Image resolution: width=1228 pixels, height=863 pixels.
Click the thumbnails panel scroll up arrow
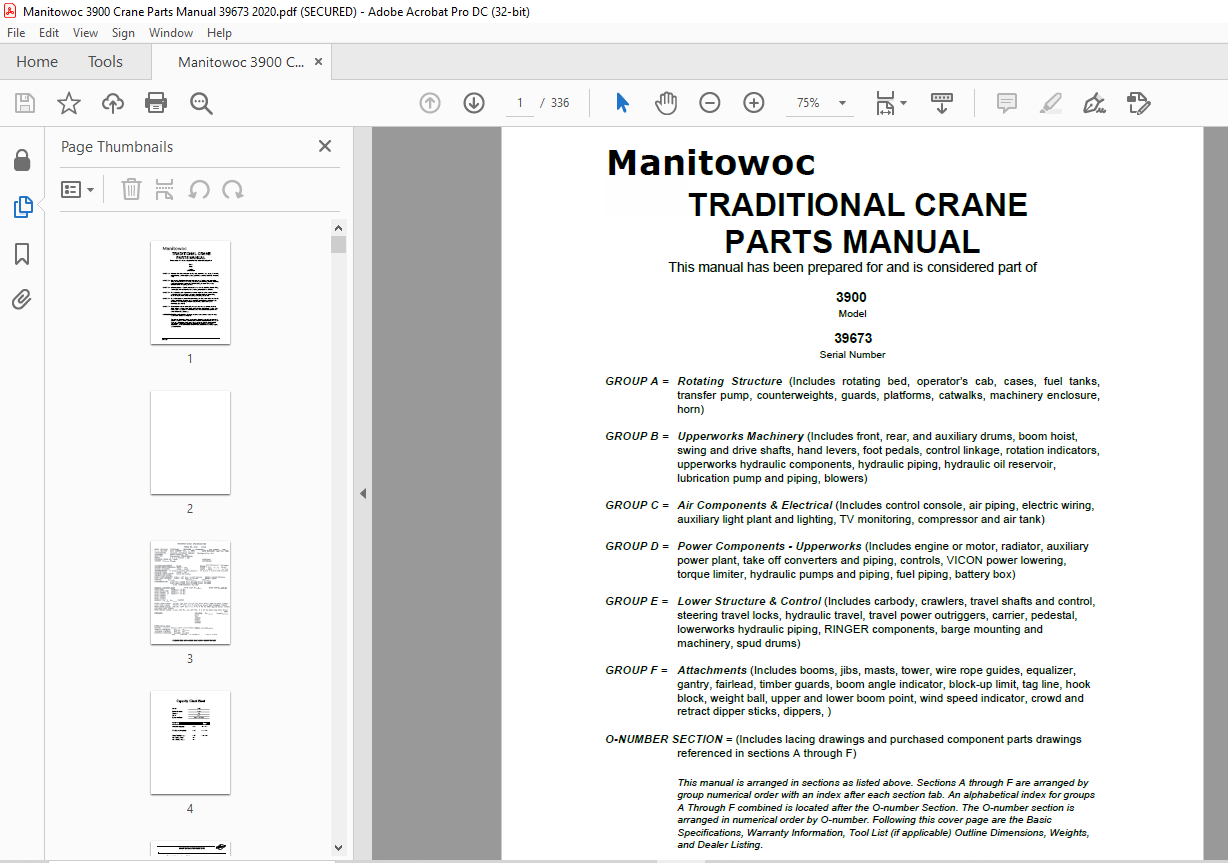339,227
